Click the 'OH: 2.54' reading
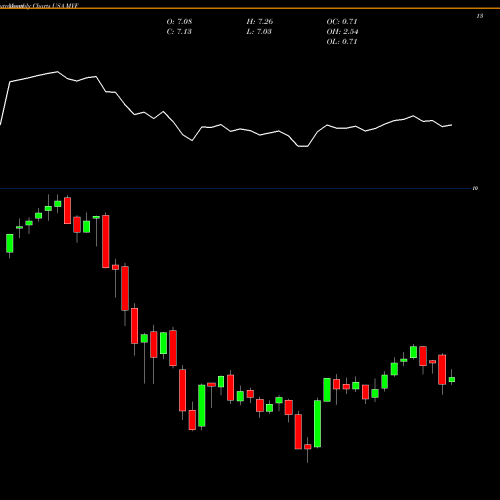The height and width of the screenshot is (500, 500). [x=342, y=31]
